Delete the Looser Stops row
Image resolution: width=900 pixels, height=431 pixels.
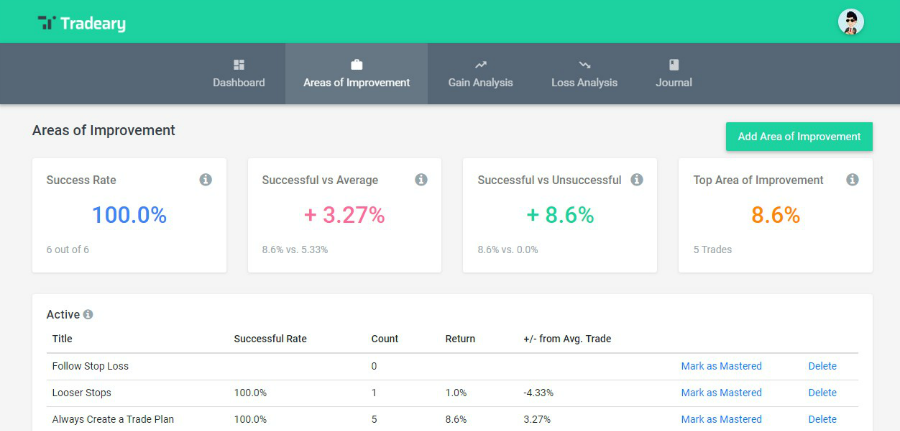point(822,393)
